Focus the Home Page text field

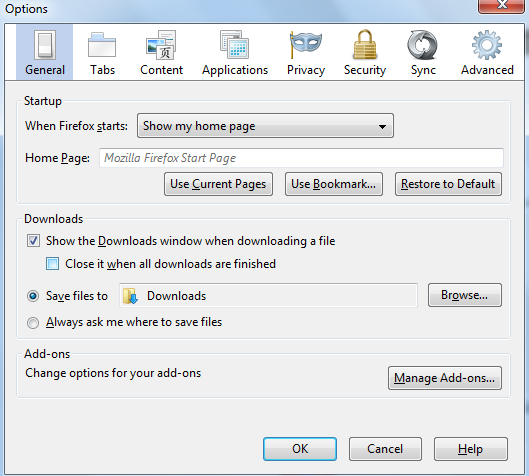(x=301, y=158)
